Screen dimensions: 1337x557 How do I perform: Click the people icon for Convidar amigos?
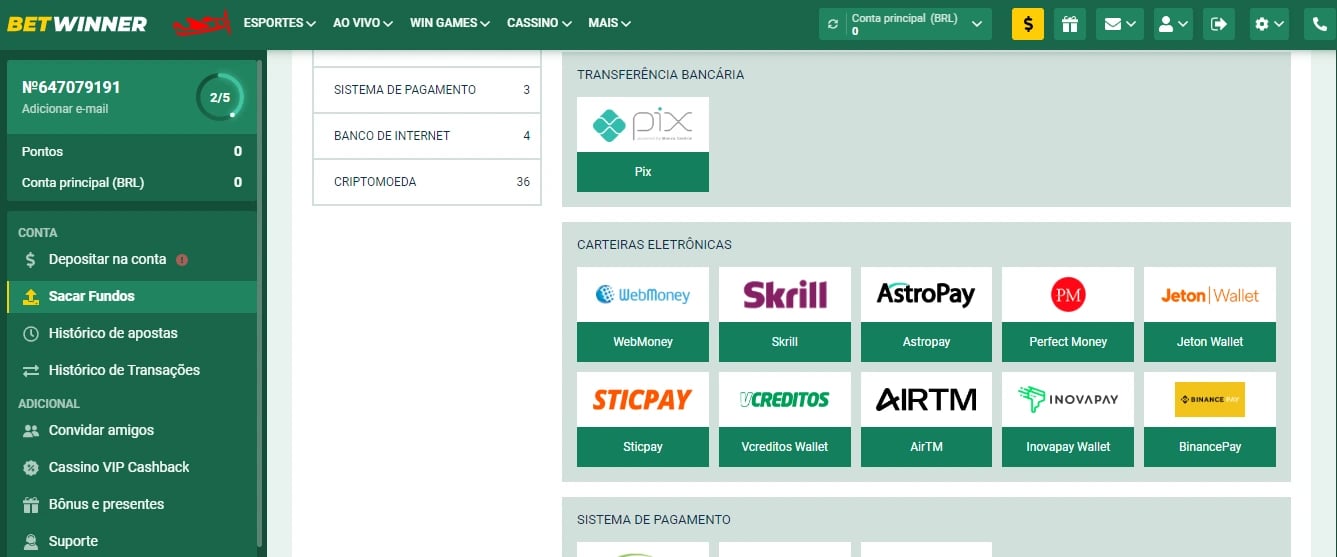[30, 430]
